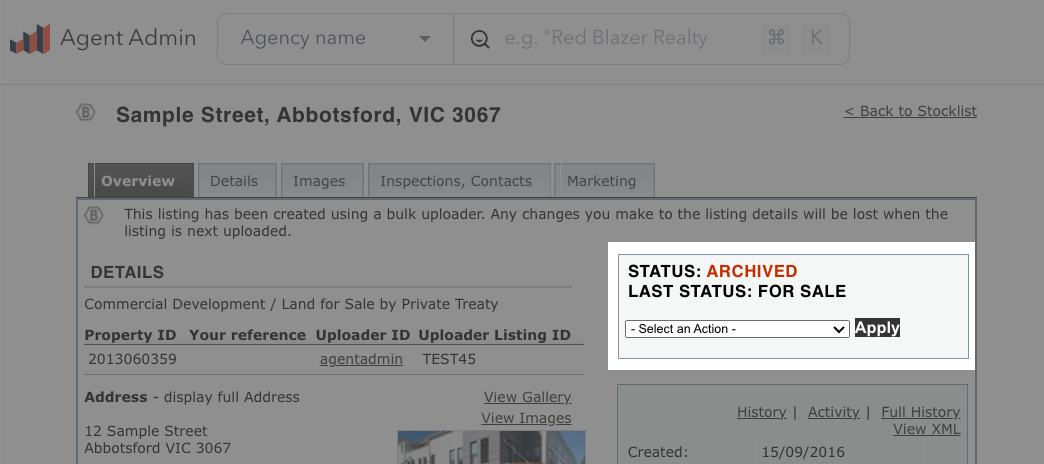Click the Agent Admin bar chart logo
The image size is (1044, 464).
(31, 39)
